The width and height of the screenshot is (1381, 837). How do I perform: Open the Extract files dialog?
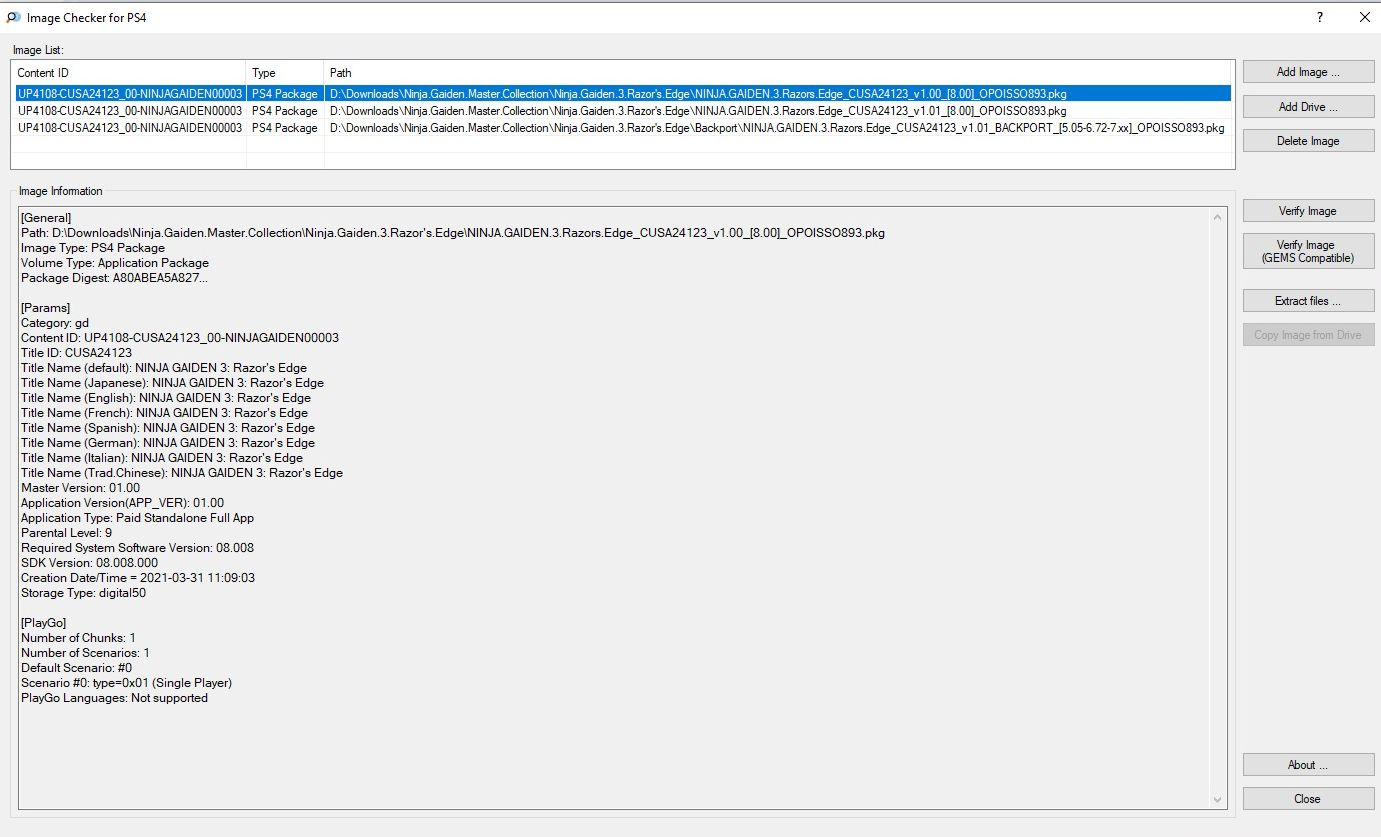1308,301
